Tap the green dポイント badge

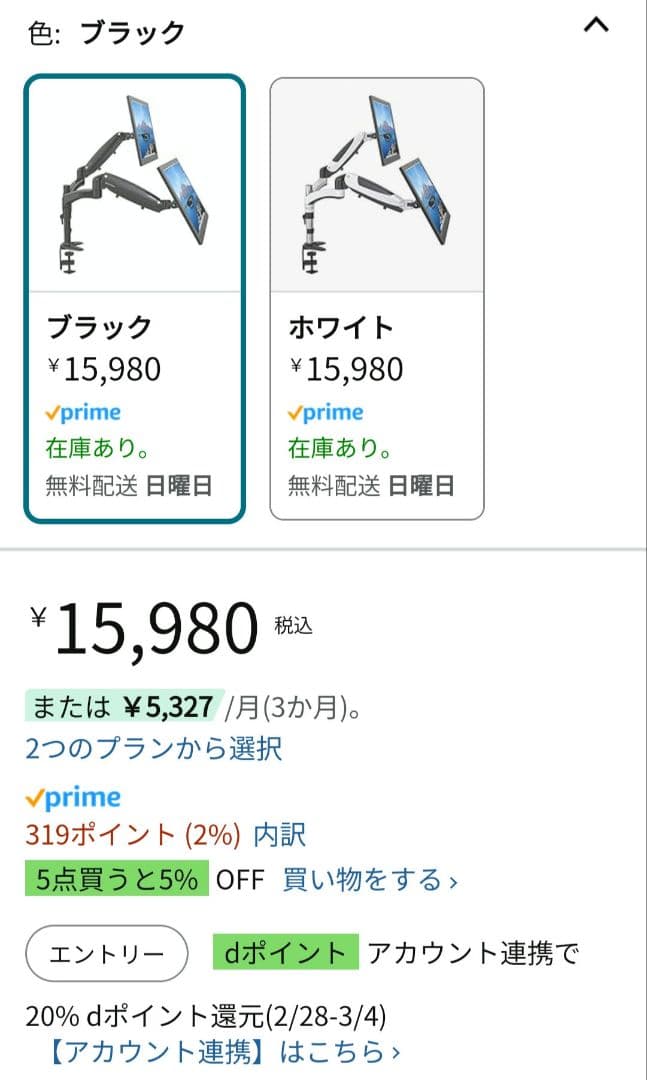285,953
